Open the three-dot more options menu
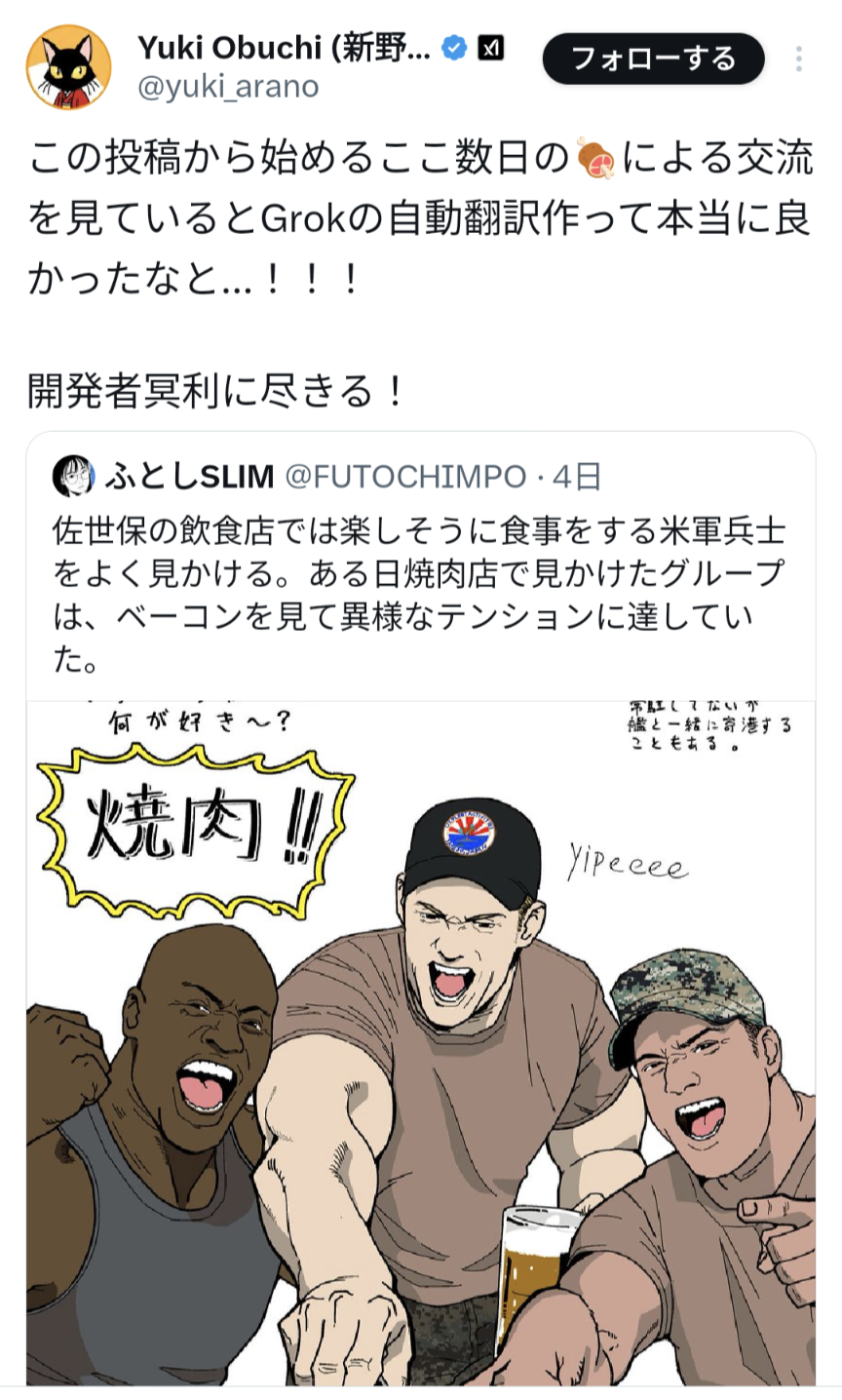The image size is (842, 1400). coord(798,58)
